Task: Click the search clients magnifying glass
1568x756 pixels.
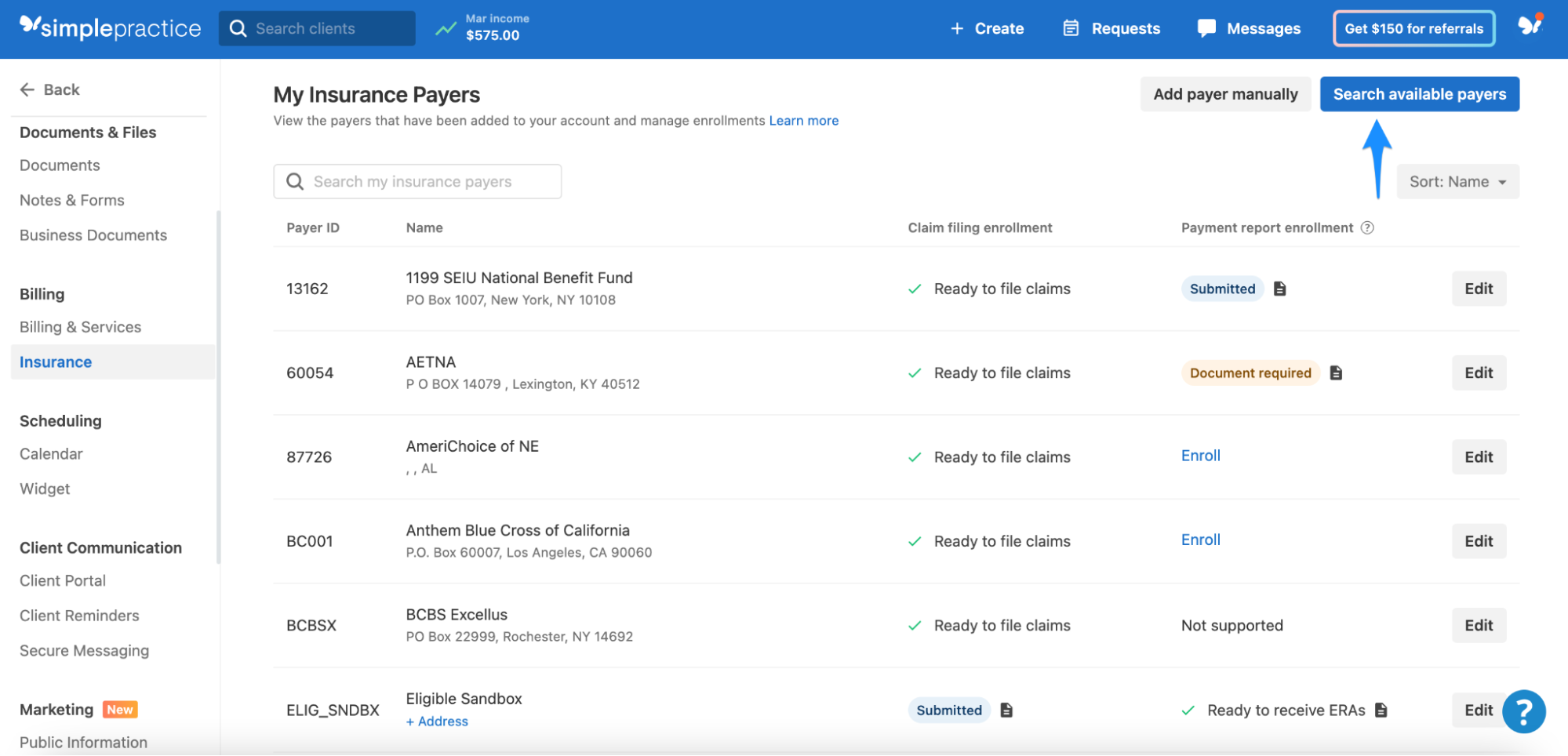Action: [239, 28]
